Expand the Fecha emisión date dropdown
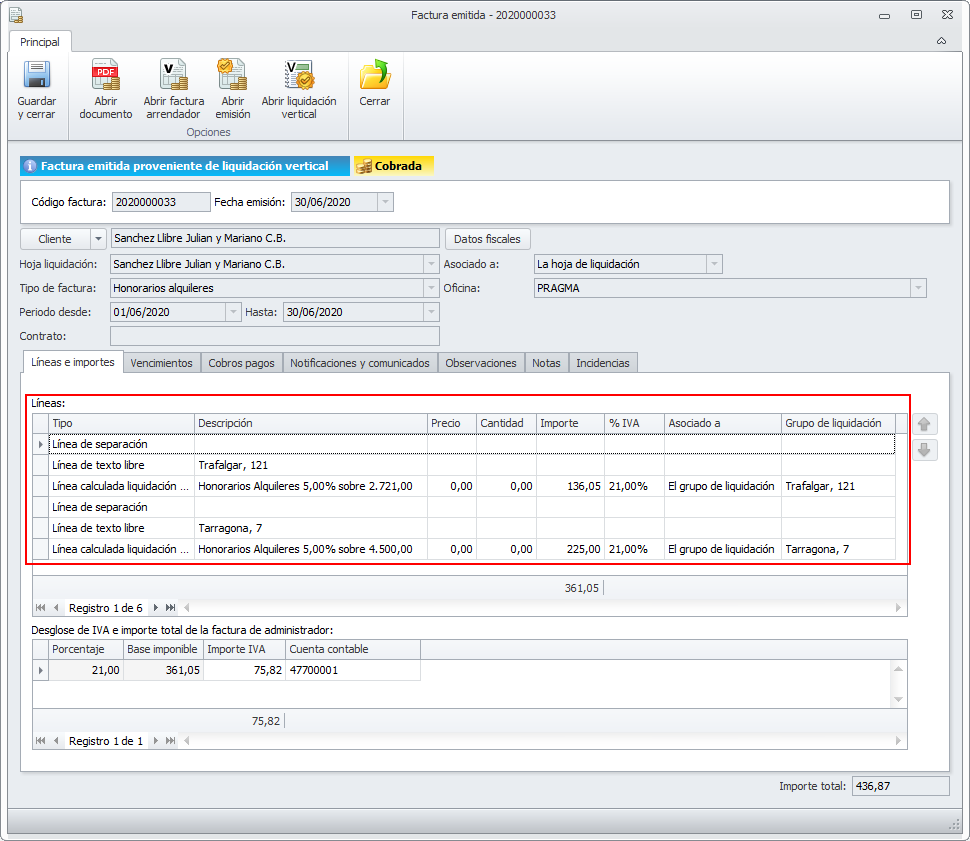 (385, 202)
